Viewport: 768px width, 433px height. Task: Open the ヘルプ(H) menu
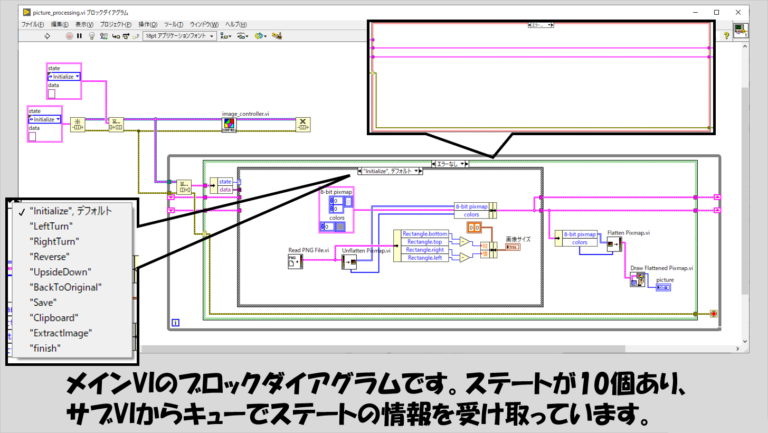click(x=236, y=24)
